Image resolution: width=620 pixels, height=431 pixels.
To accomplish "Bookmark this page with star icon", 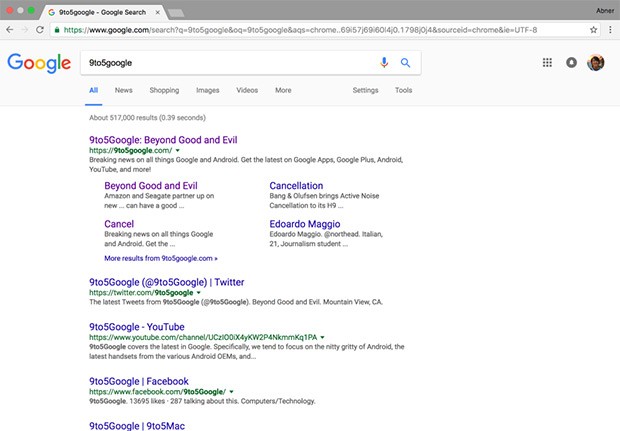I will pos(594,30).
